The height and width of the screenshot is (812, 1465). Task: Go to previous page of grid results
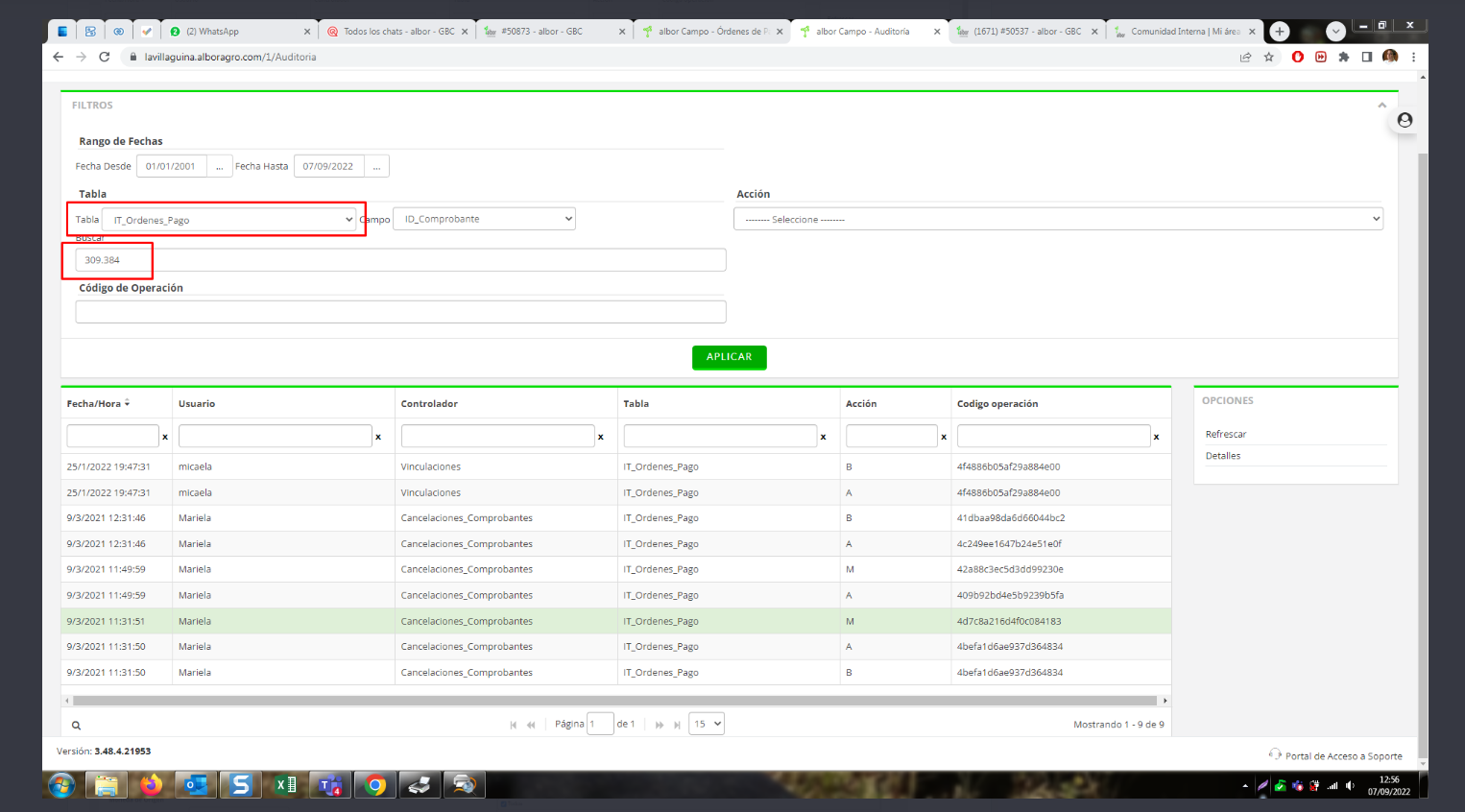531,725
